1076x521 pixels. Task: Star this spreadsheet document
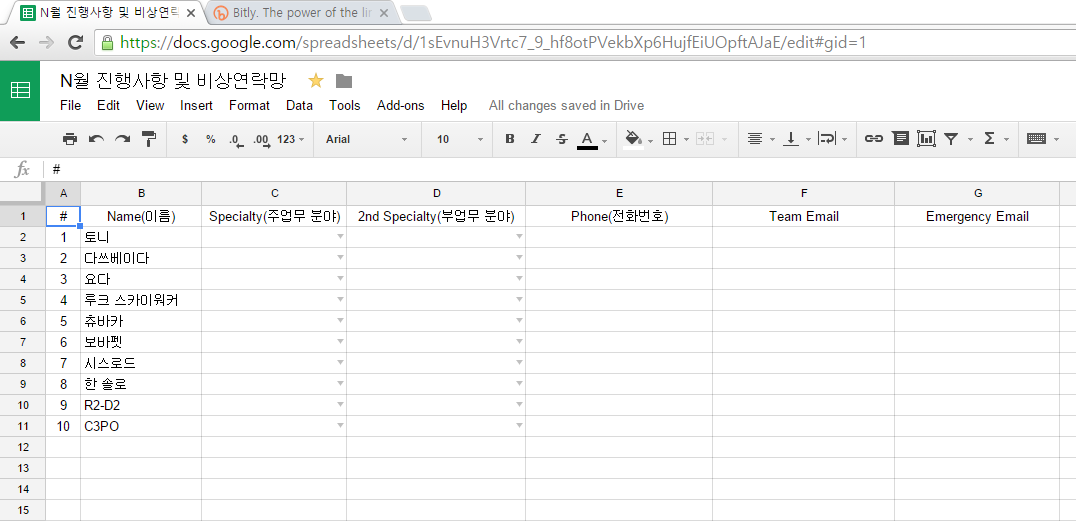(316, 81)
